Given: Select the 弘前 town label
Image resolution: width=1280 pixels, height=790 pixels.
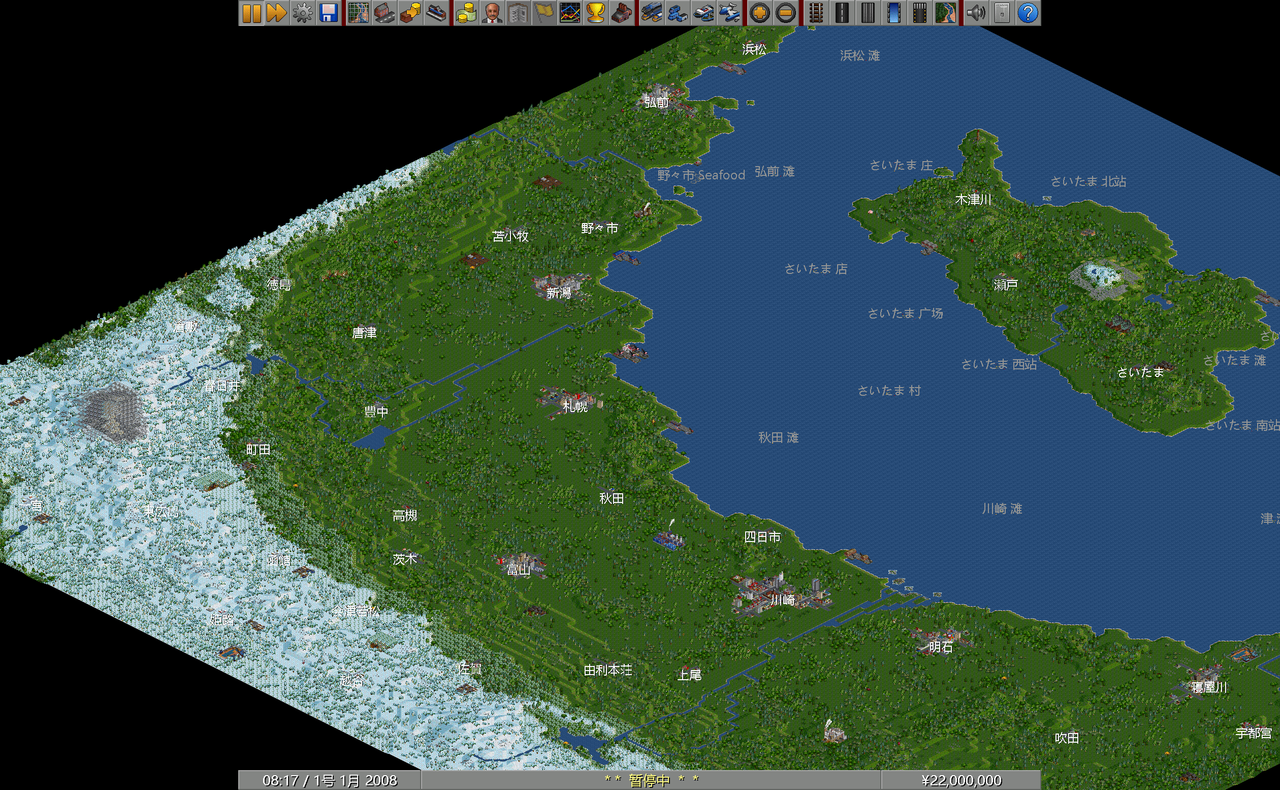Looking at the screenshot, I should pos(656,102).
